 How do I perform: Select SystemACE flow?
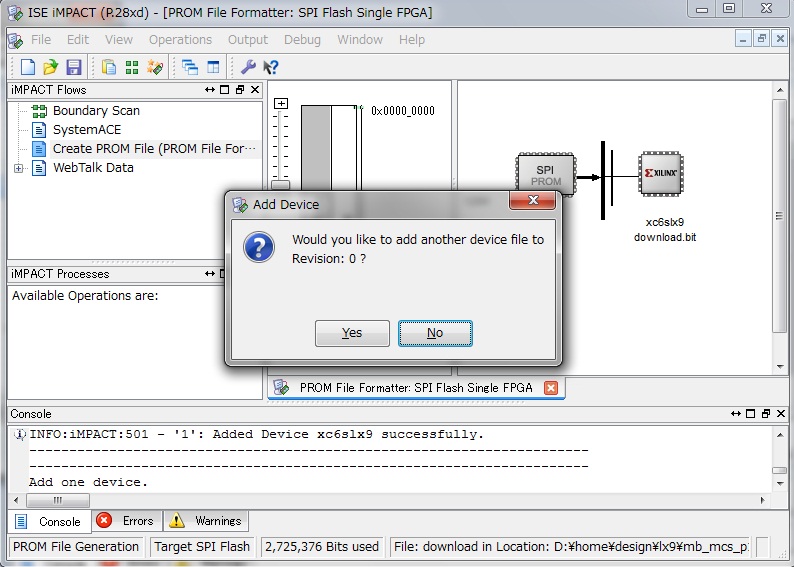click(x=87, y=130)
